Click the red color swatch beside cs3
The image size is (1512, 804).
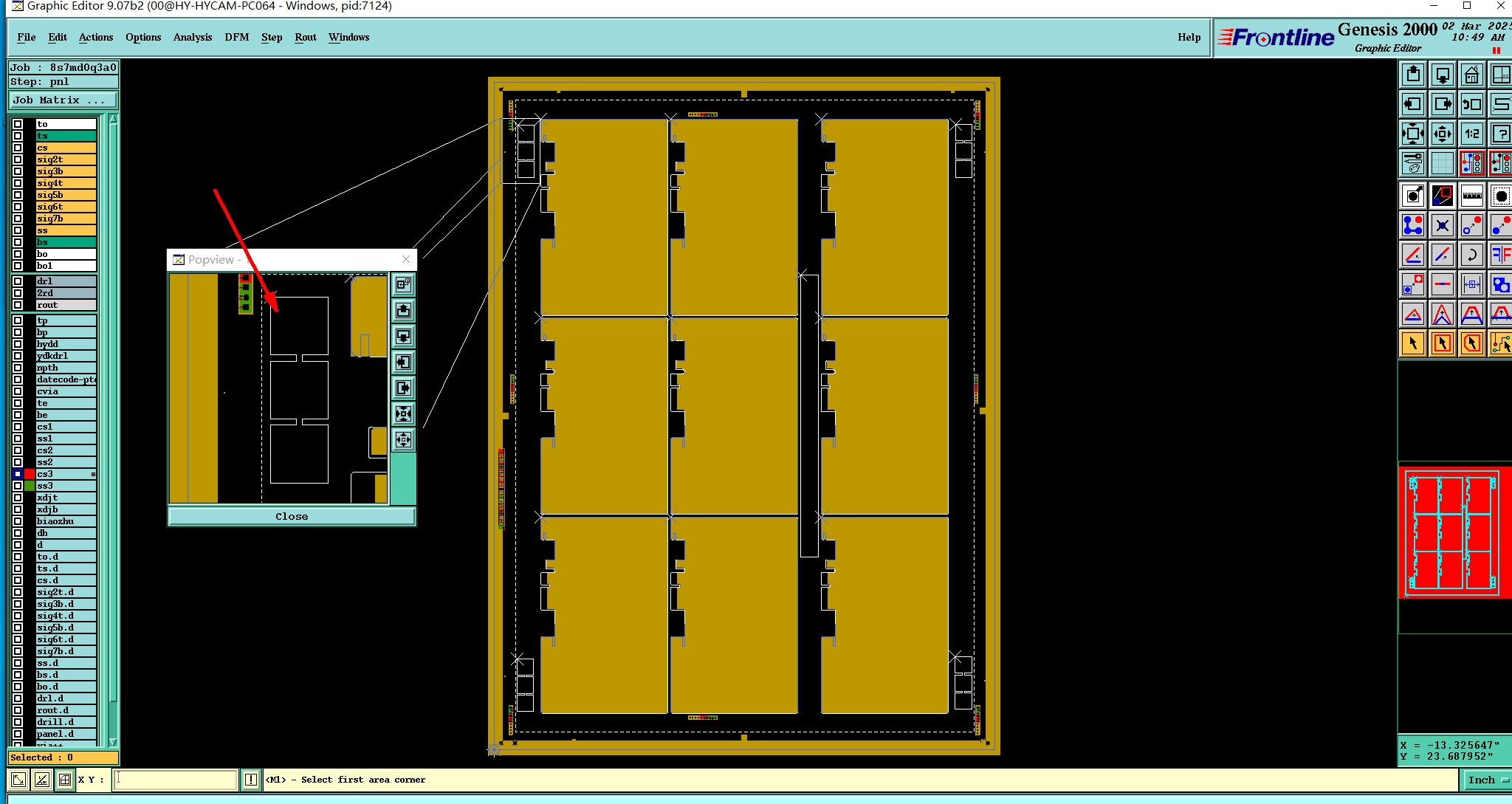pyautogui.click(x=30, y=474)
